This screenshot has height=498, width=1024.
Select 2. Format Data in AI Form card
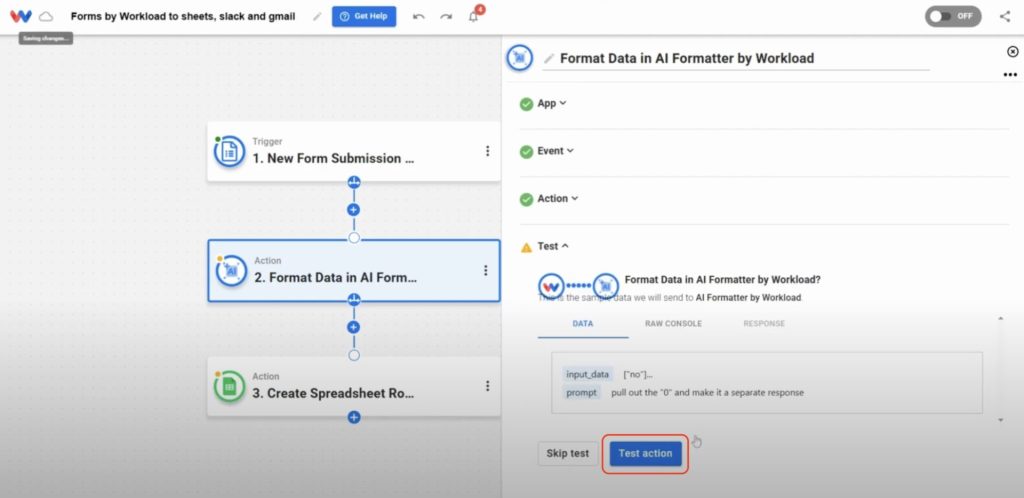click(354, 270)
